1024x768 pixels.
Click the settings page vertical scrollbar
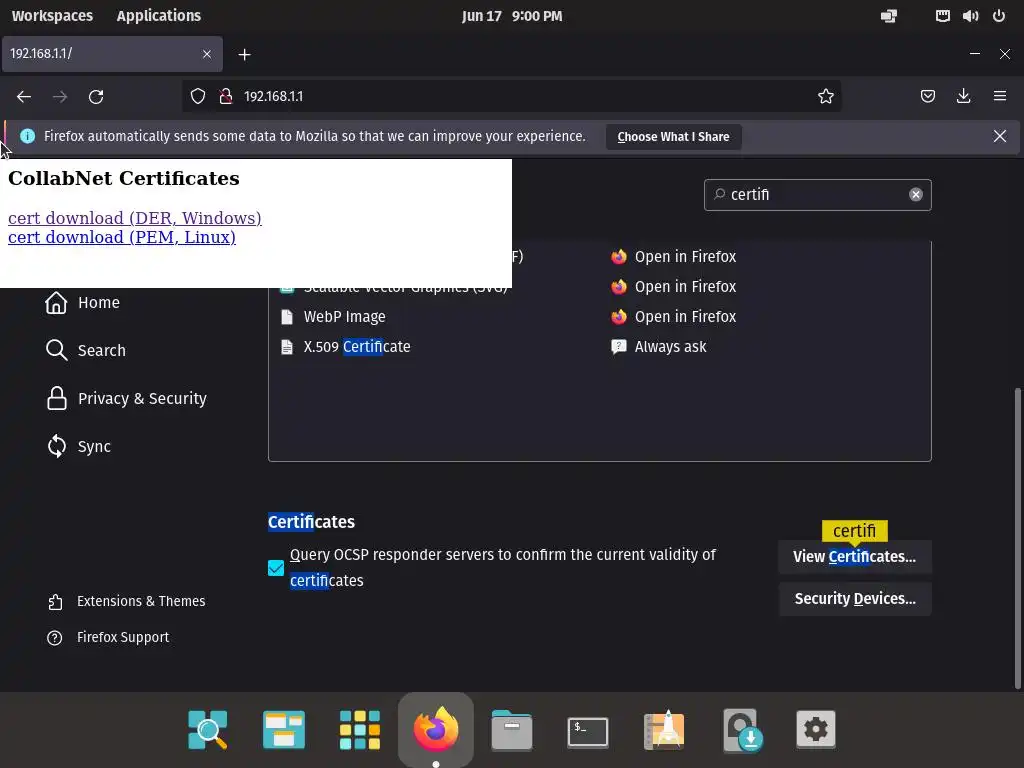click(x=1017, y=538)
